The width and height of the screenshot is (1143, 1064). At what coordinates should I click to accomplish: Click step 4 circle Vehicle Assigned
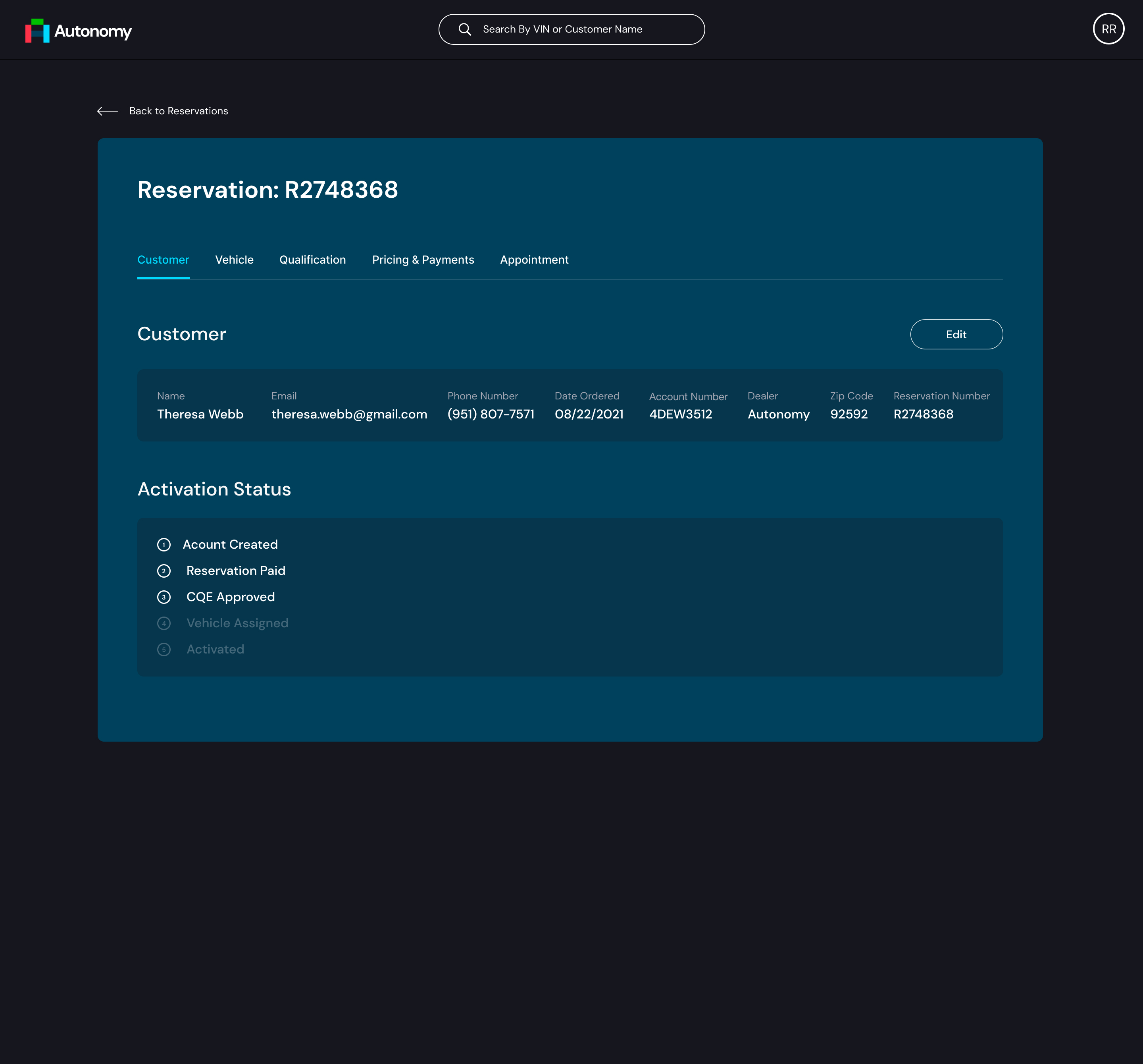(x=164, y=623)
